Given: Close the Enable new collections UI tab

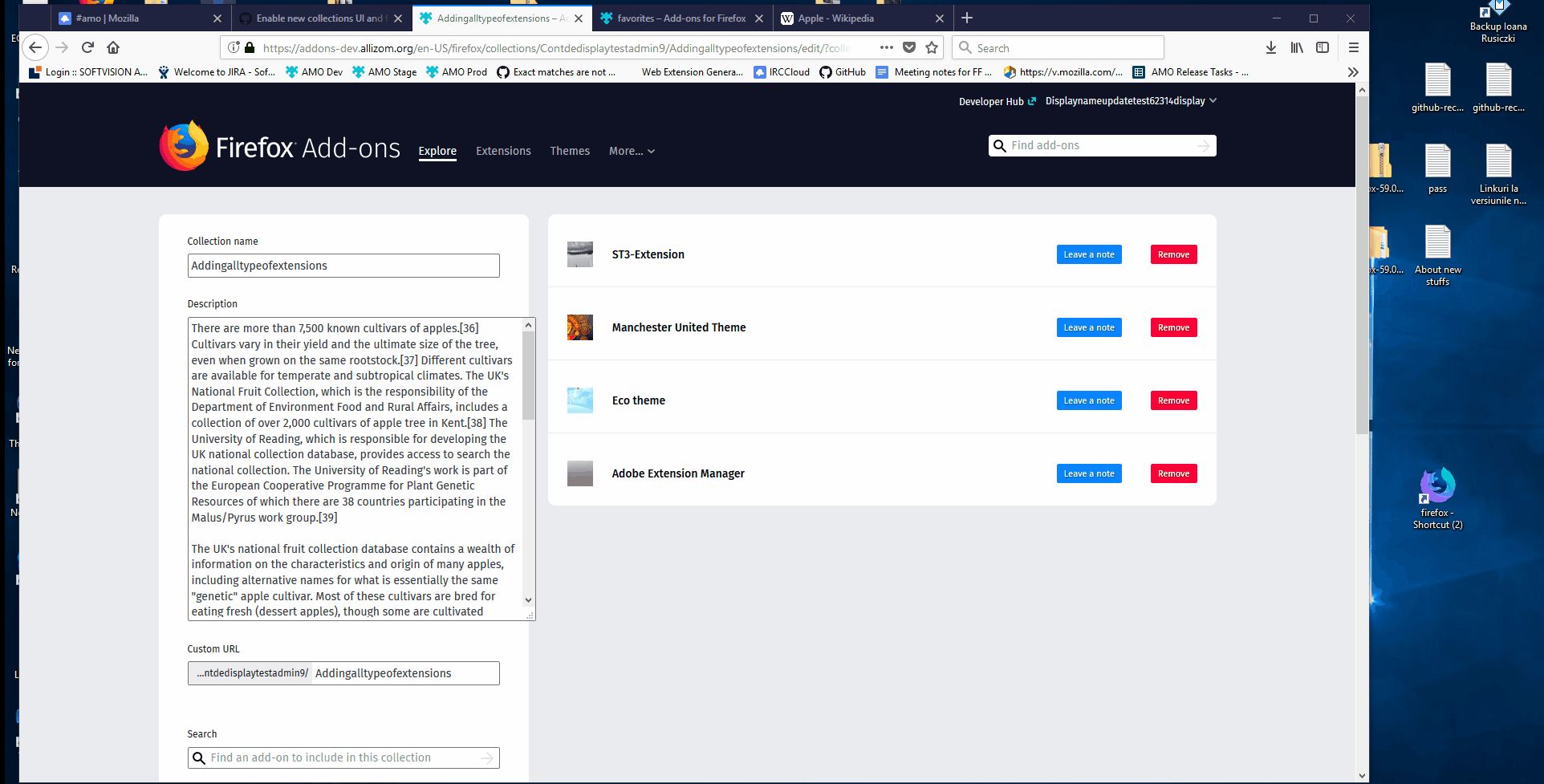Looking at the screenshot, I should [398, 18].
